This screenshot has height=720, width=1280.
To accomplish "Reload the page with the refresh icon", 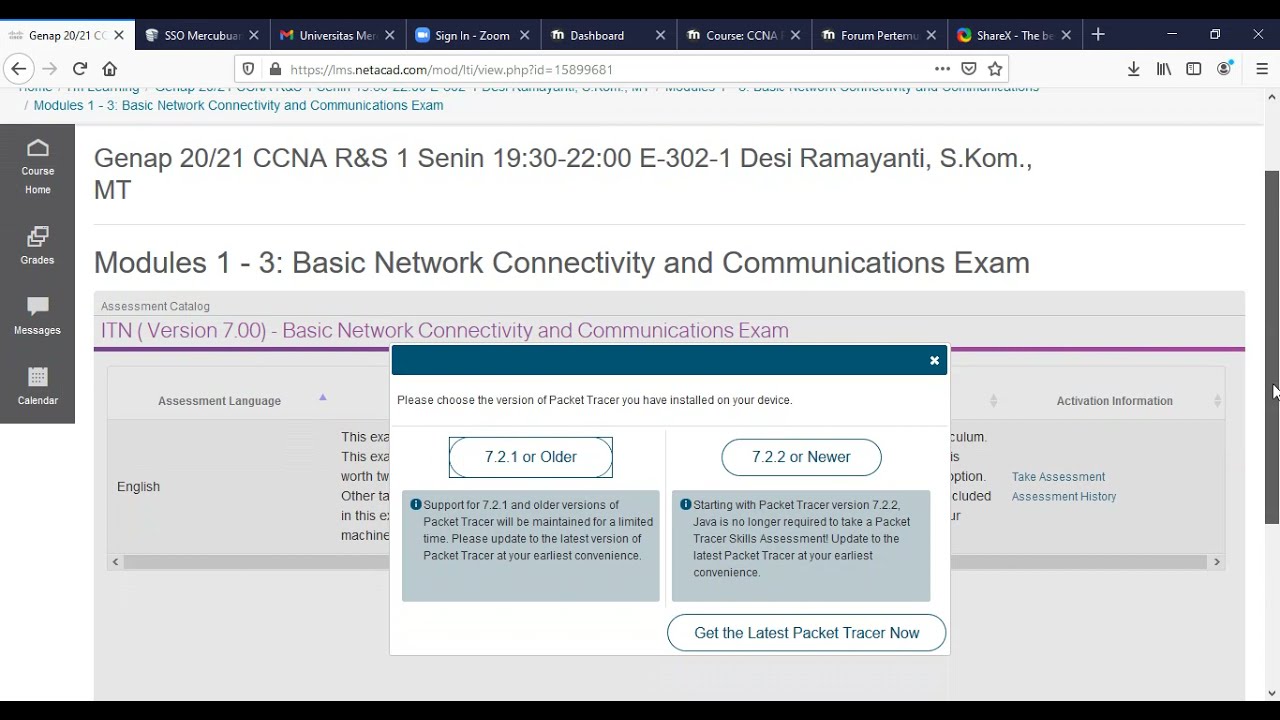I will point(80,69).
